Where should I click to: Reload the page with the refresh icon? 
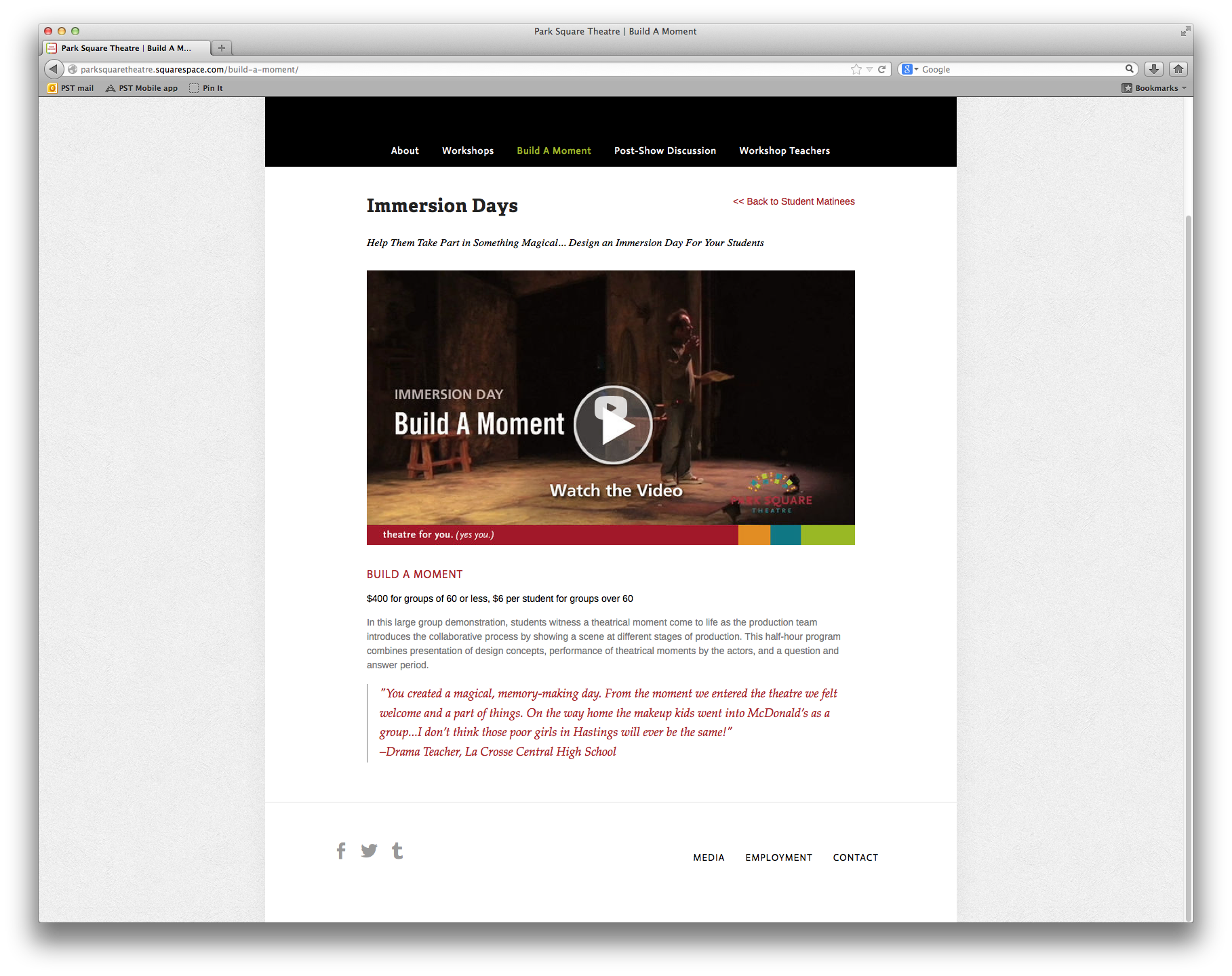click(x=882, y=69)
